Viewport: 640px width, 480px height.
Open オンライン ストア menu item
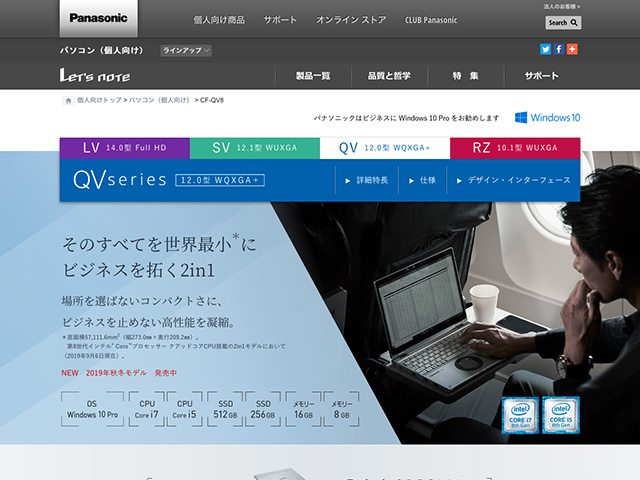[x=351, y=20]
